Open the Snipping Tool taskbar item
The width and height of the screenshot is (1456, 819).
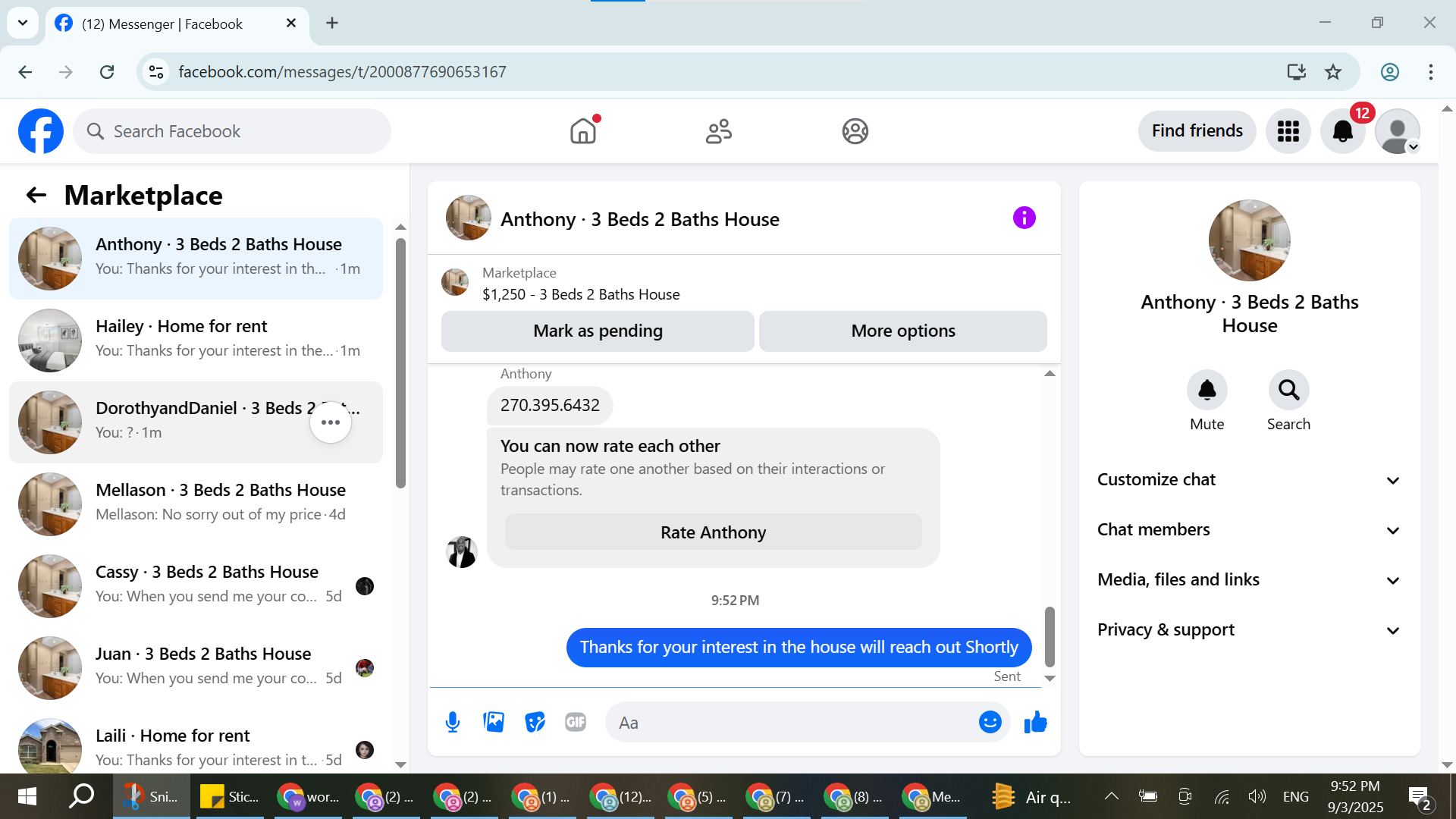(x=152, y=796)
